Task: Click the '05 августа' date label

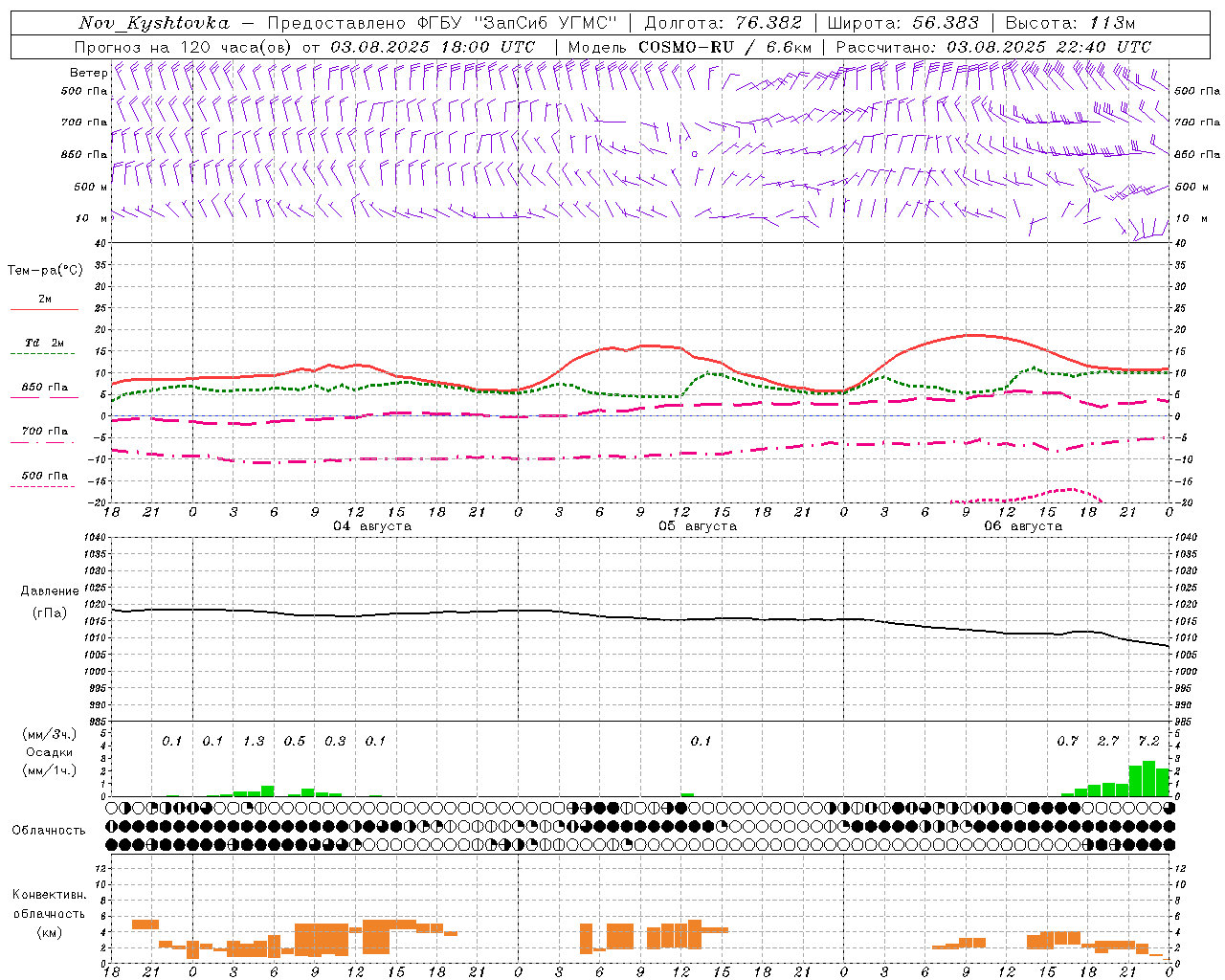Action: [x=698, y=526]
